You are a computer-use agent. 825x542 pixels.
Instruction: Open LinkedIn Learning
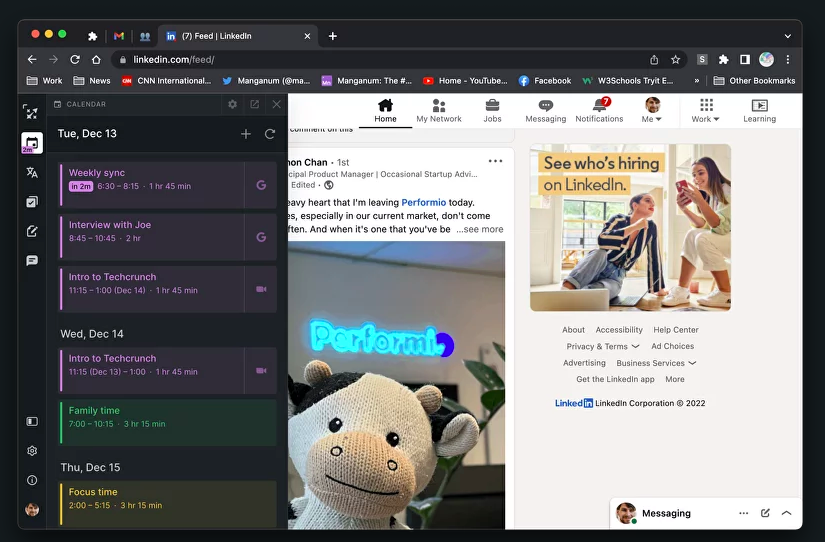[759, 111]
